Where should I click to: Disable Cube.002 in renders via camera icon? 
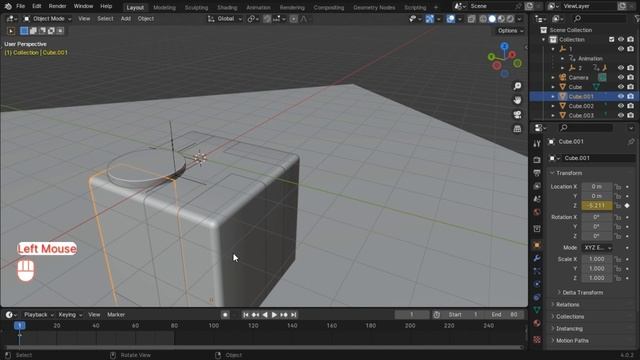(631, 106)
